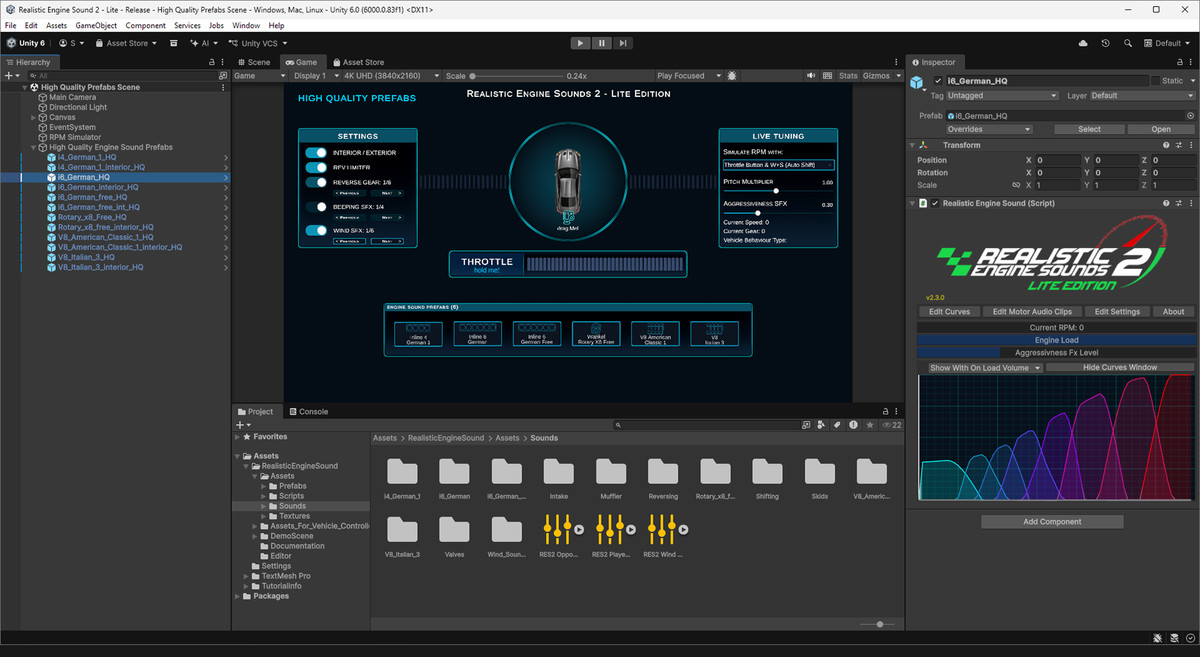
Task: Enable the Static checkbox
Action: pyautogui.click(x=1156, y=81)
